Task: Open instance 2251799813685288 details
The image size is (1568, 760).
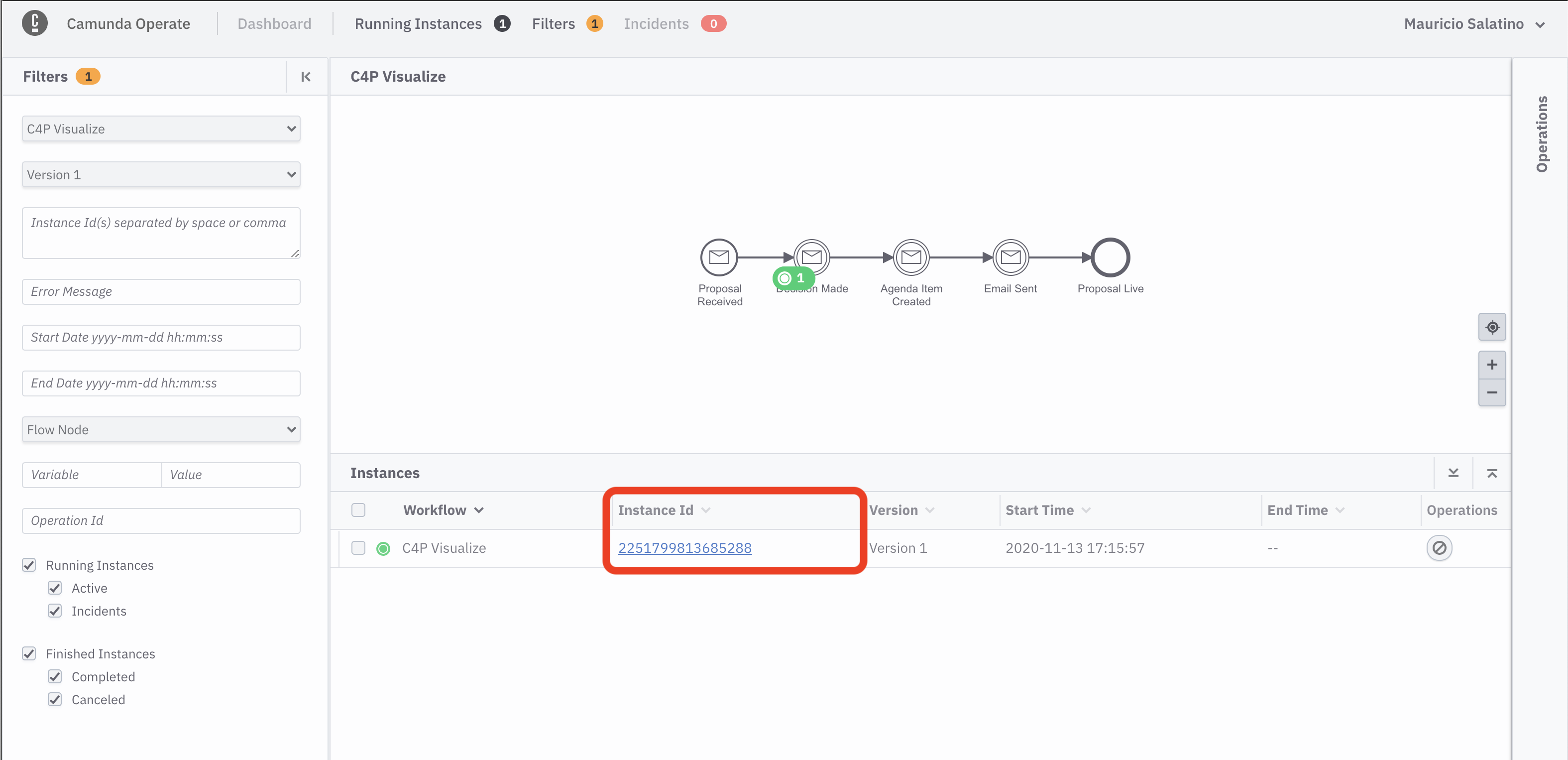Action: click(x=685, y=548)
